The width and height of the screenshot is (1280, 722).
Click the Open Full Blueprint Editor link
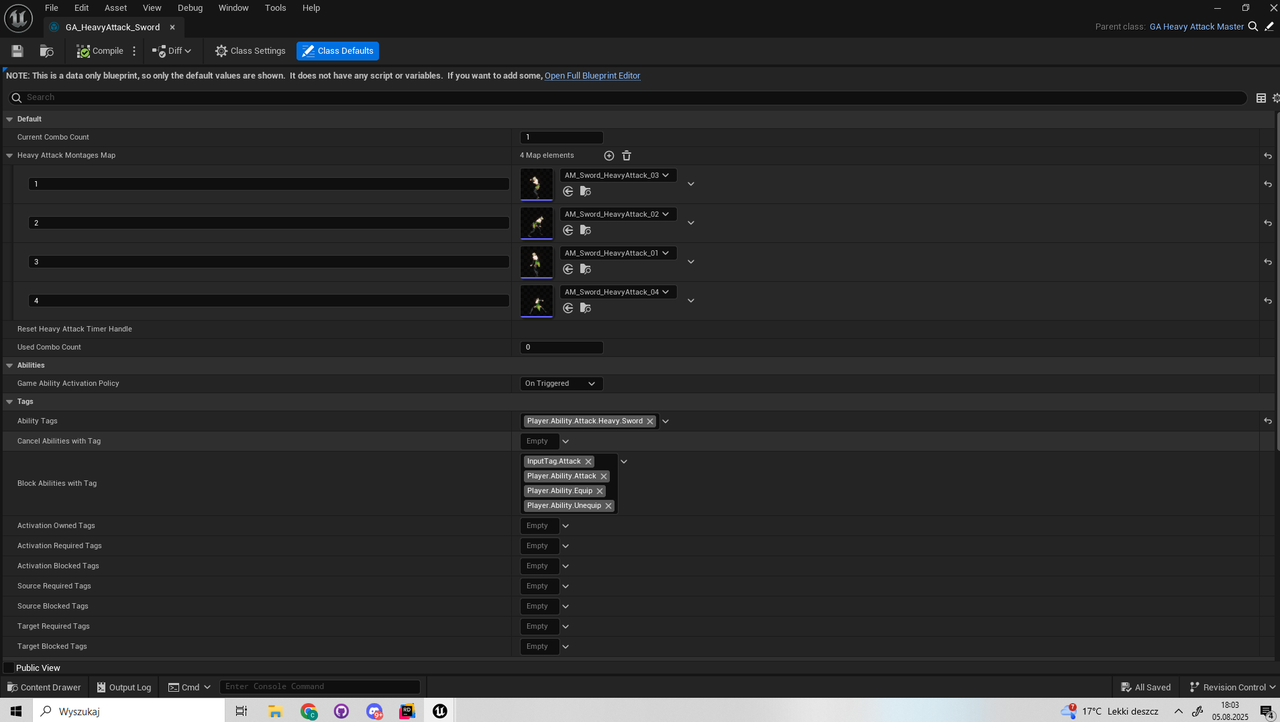coord(592,75)
